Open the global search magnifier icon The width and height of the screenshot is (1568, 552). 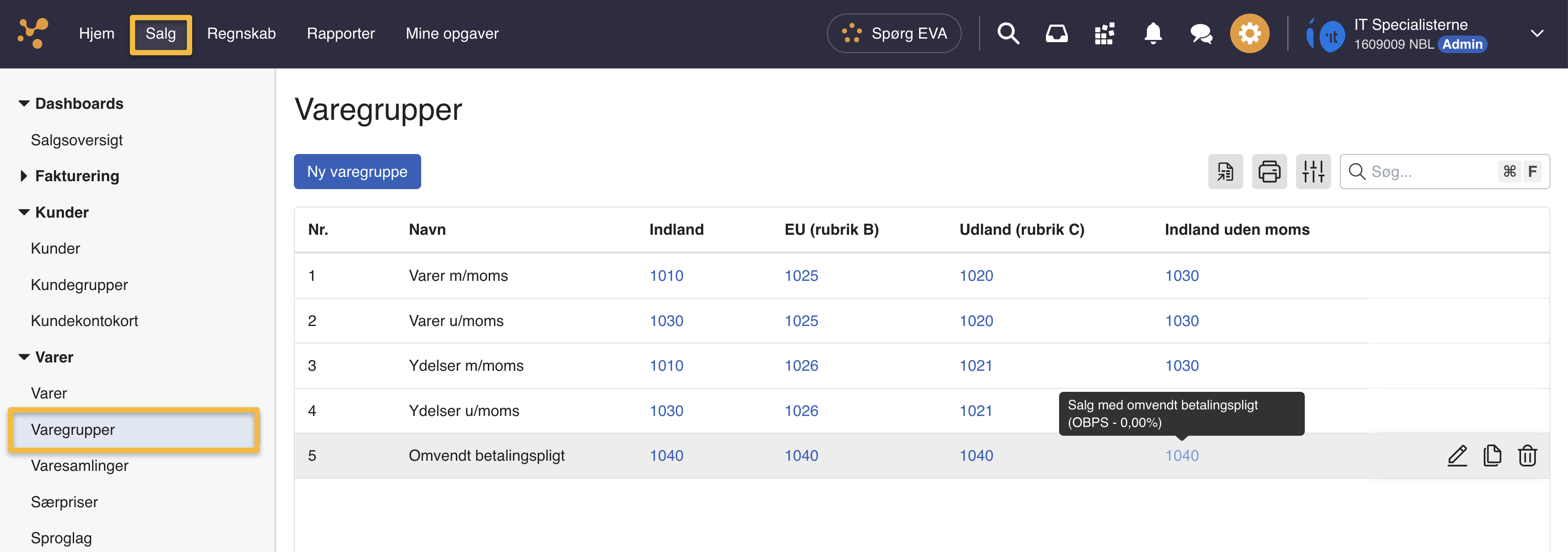point(1008,33)
